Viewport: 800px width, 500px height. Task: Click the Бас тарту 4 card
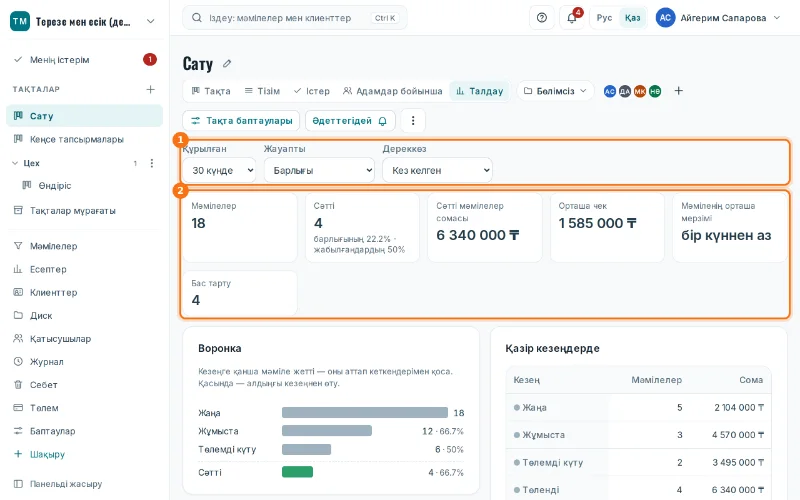tap(240, 293)
